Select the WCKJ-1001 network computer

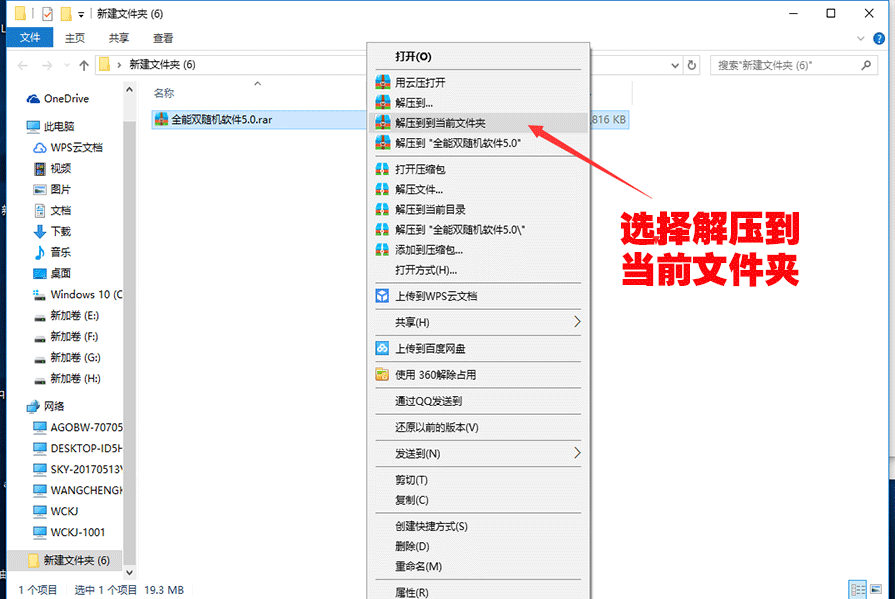coord(77,532)
